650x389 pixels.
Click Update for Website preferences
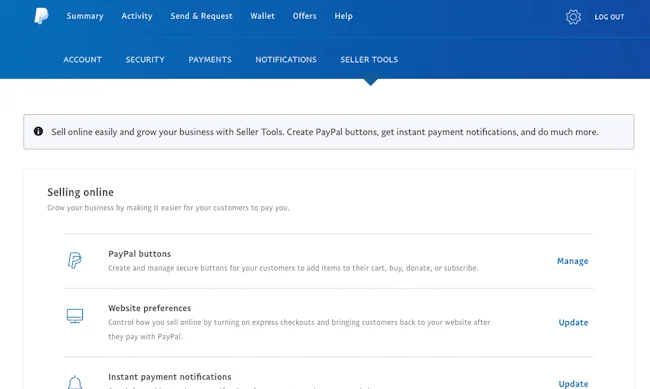pos(573,323)
